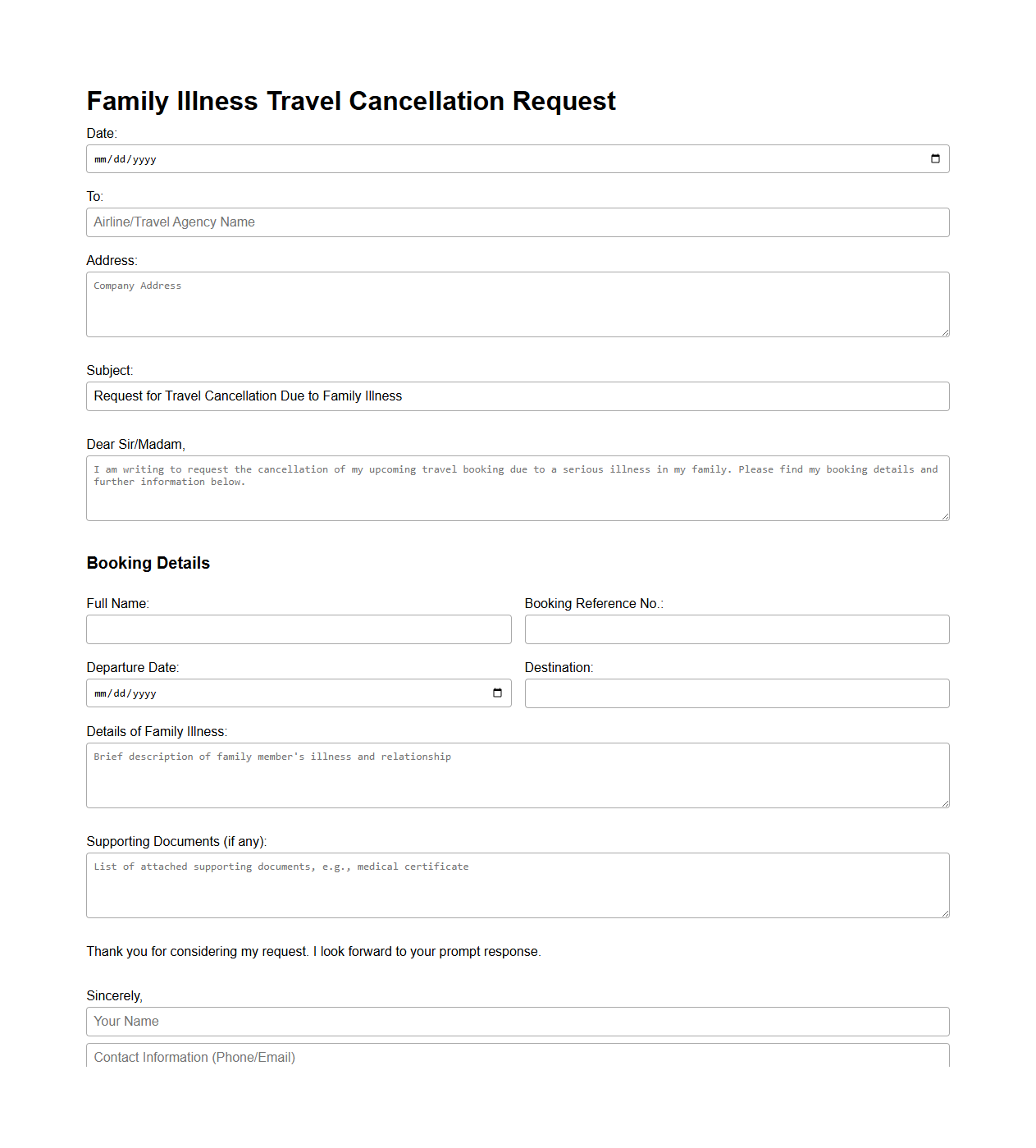Select the Supporting Documents list textarea
This screenshot has width=1036, height=1148.
click(518, 885)
